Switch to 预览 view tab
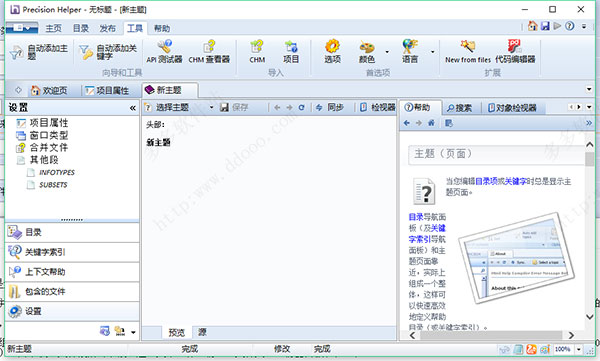 177,332
